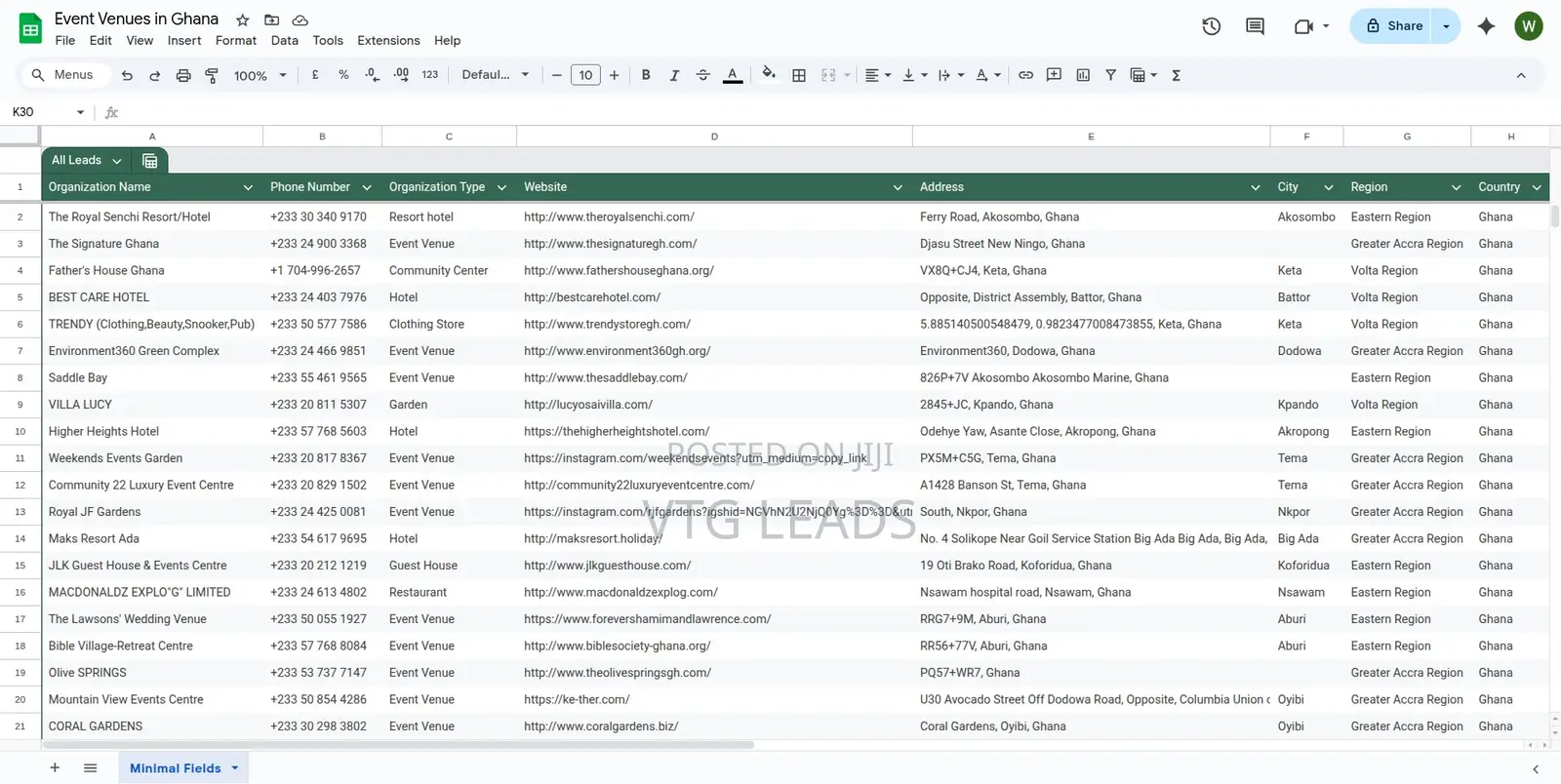Click the Undo arrow icon
The height and width of the screenshot is (784, 1561).
tap(127, 75)
